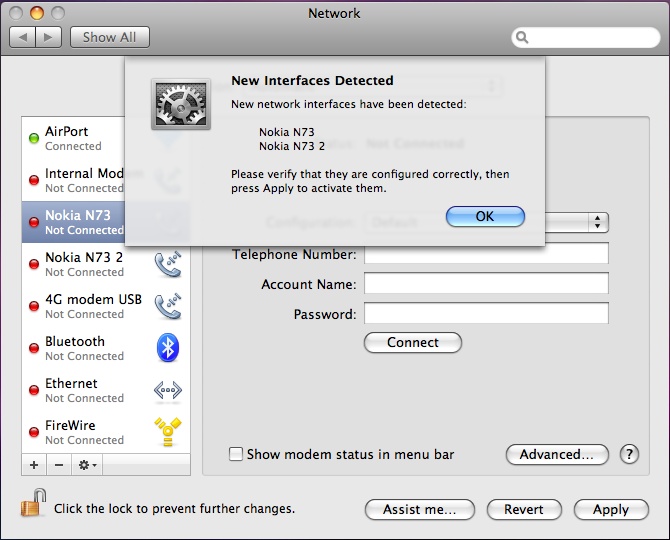Click red status dot of selected Nokia N73
670x540 pixels.
click(34, 222)
